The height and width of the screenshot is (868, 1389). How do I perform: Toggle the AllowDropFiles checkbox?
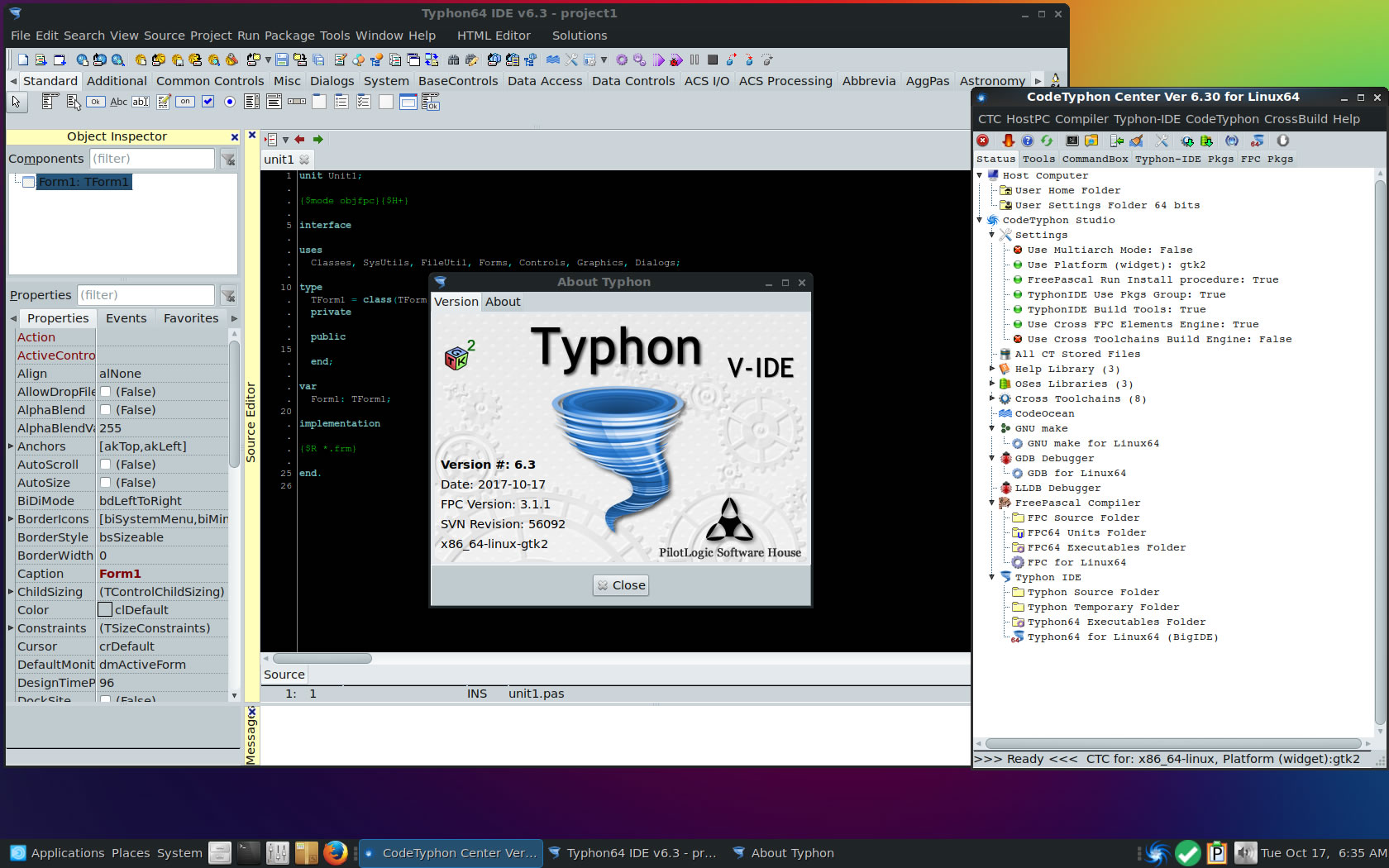tap(106, 392)
